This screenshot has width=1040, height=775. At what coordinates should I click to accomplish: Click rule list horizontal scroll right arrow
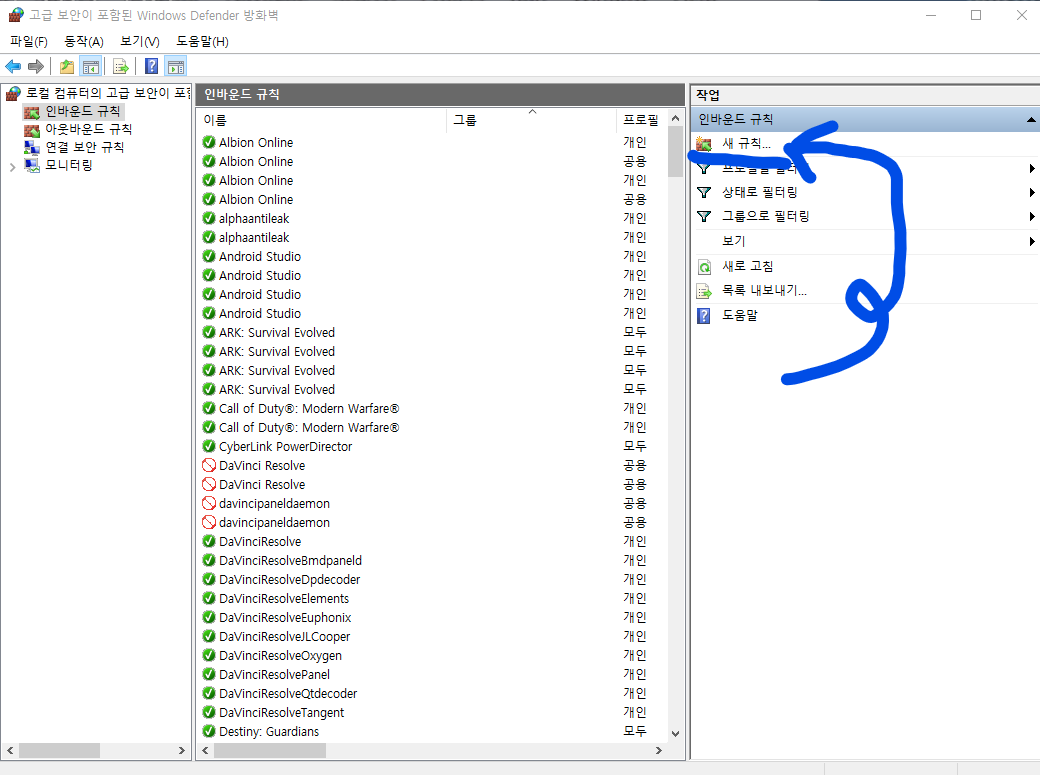(x=659, y=750)
